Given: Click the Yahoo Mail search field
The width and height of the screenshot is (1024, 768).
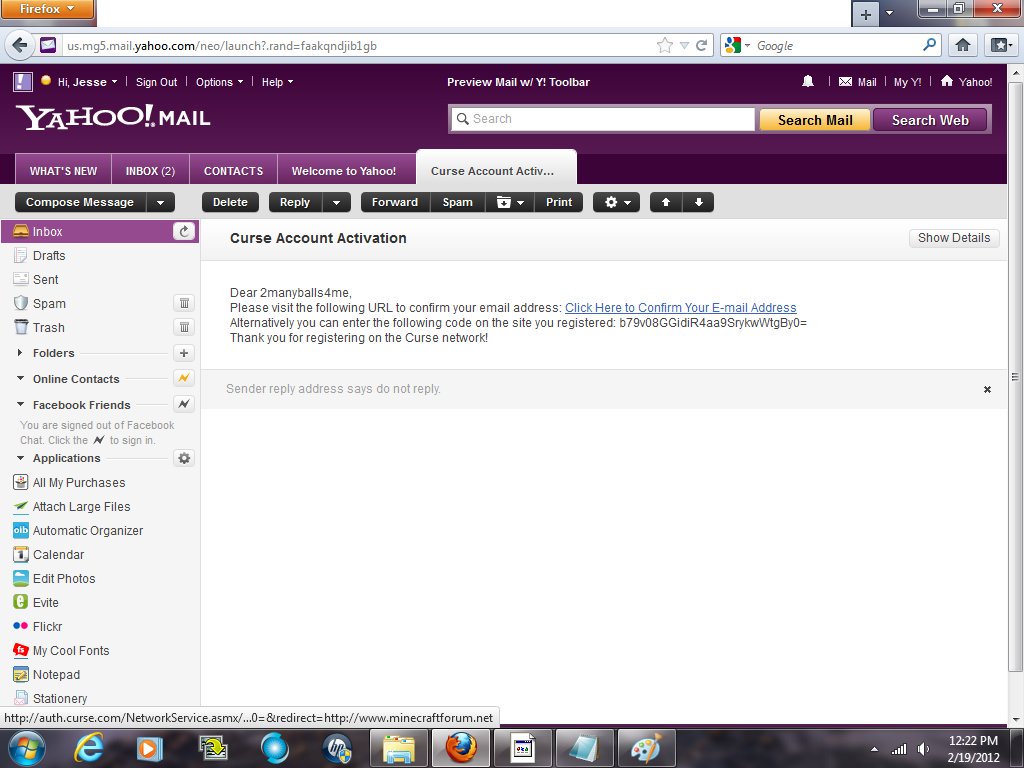Looking at the screenshot, I should coord(603,119).
